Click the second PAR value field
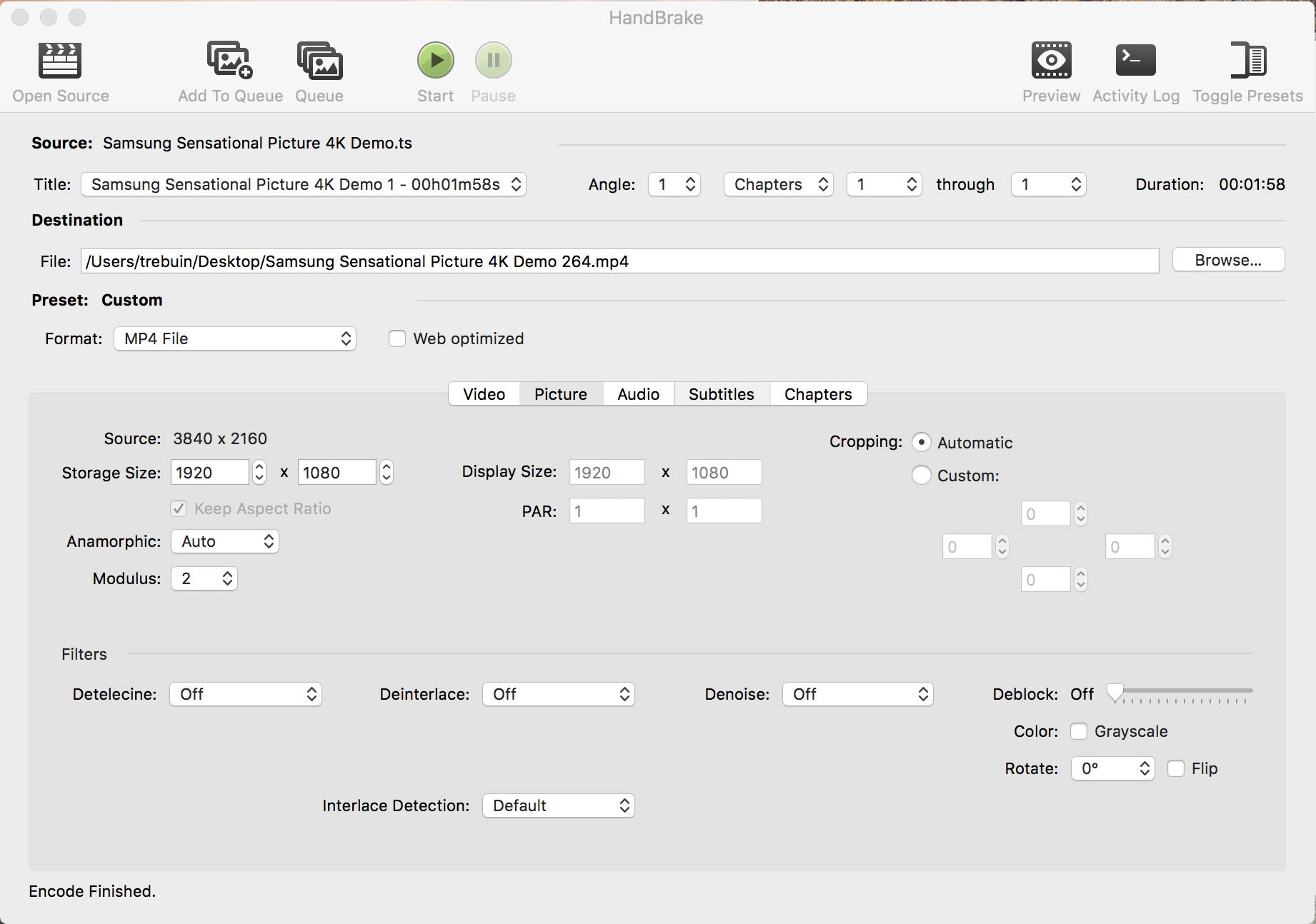This screenshot has width=1316, height=924. coord(724,511)
